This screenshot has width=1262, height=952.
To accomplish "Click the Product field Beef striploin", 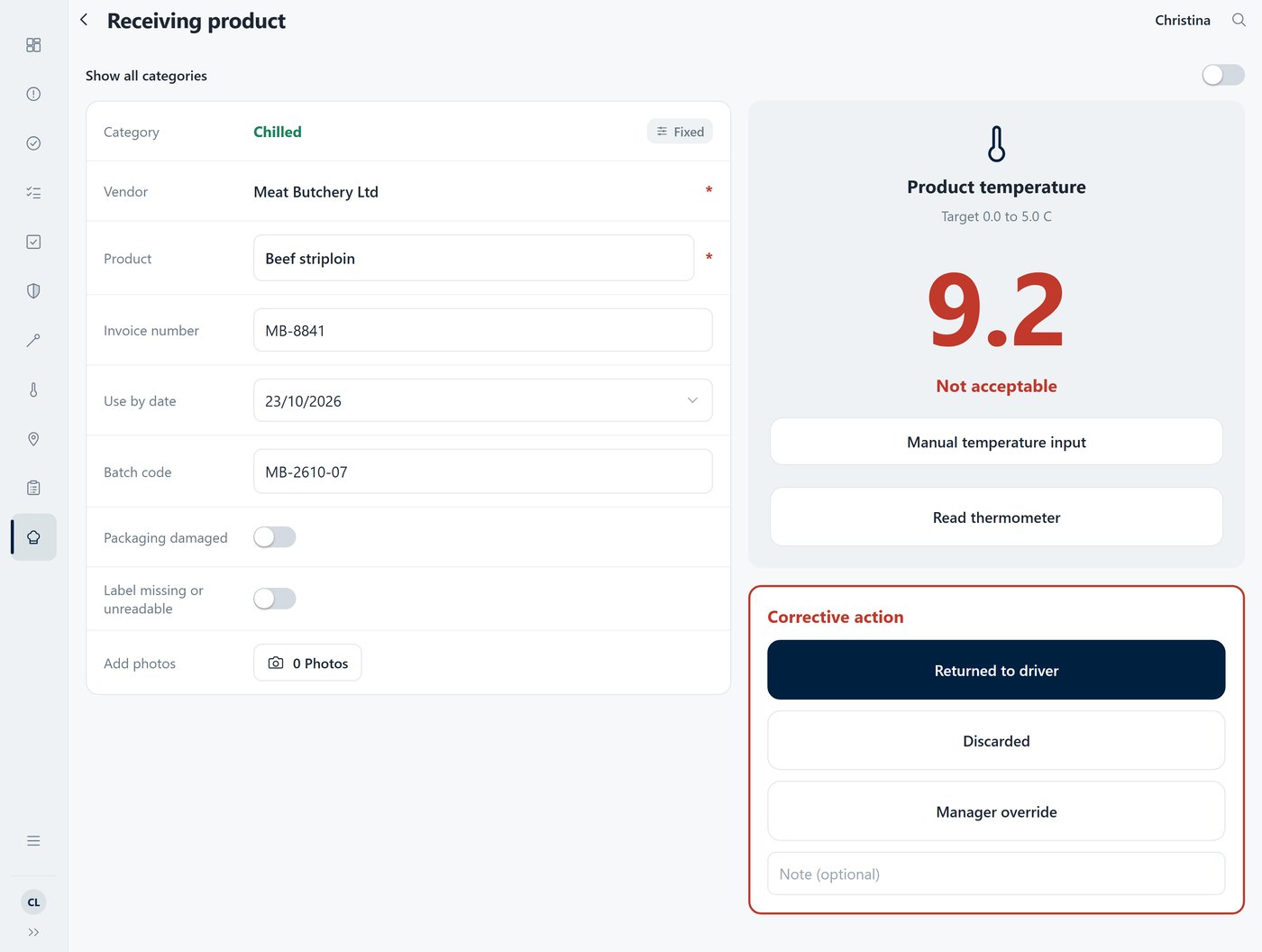I will [x=473, y=258].
